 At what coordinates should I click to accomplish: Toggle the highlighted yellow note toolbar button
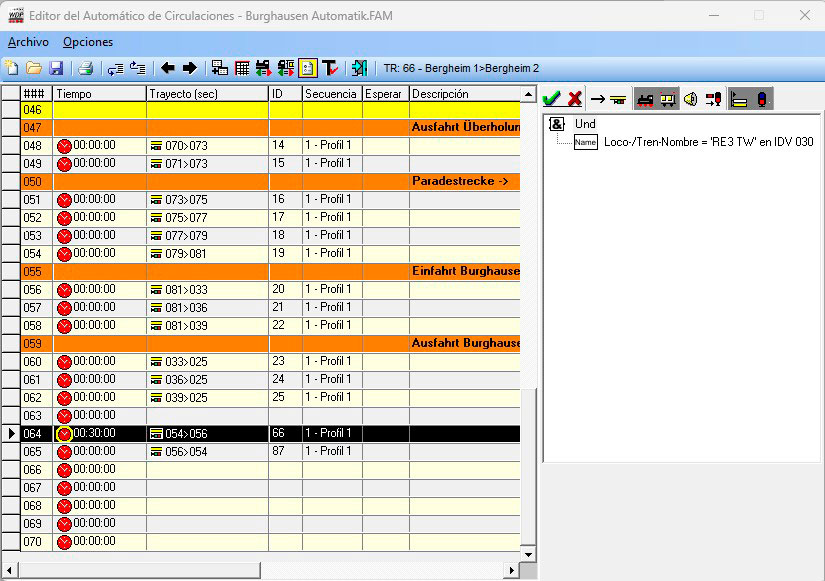pyautogui.click(x=308, y=69)
